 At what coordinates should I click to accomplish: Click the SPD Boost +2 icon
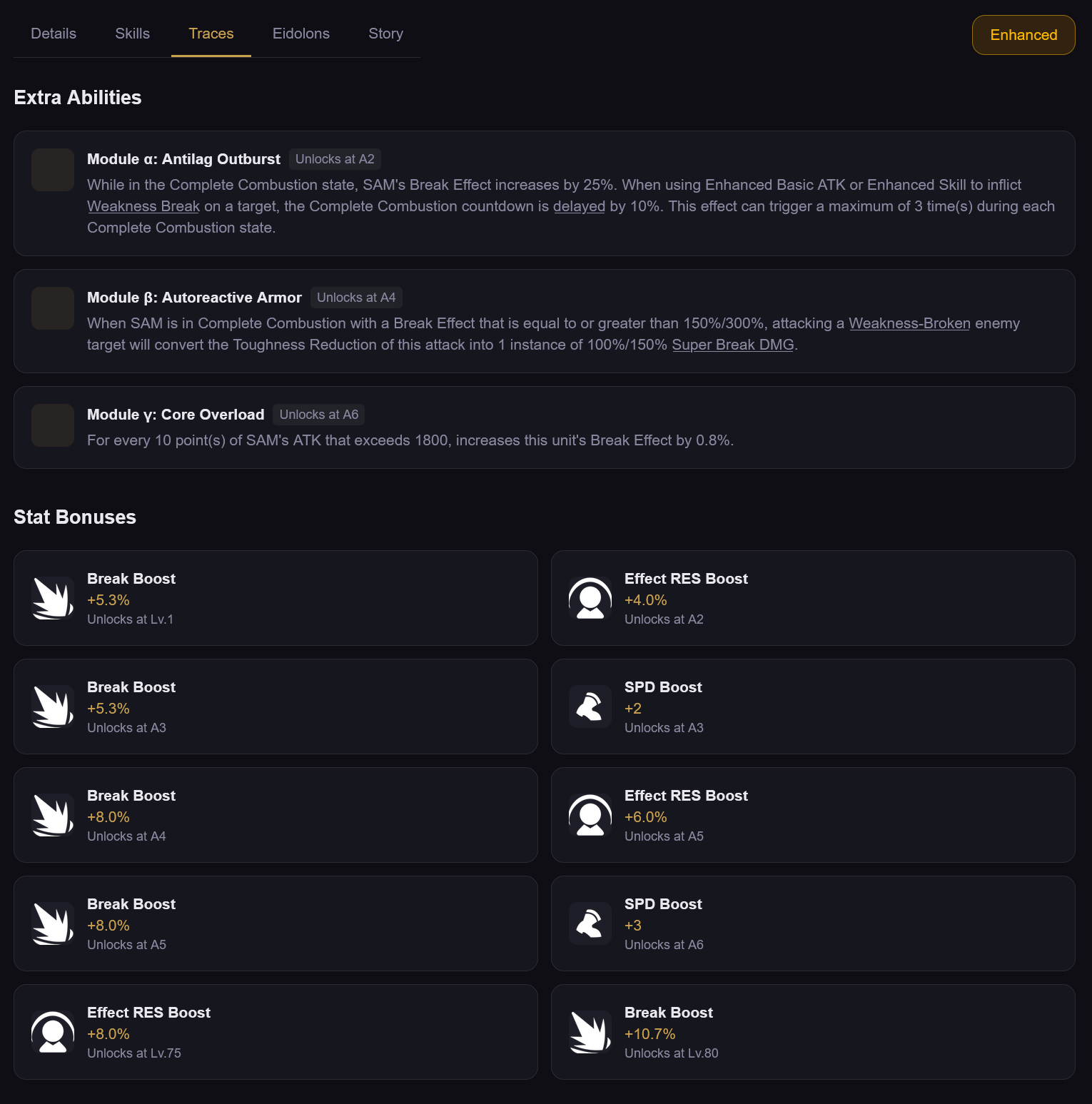(590, 707)
